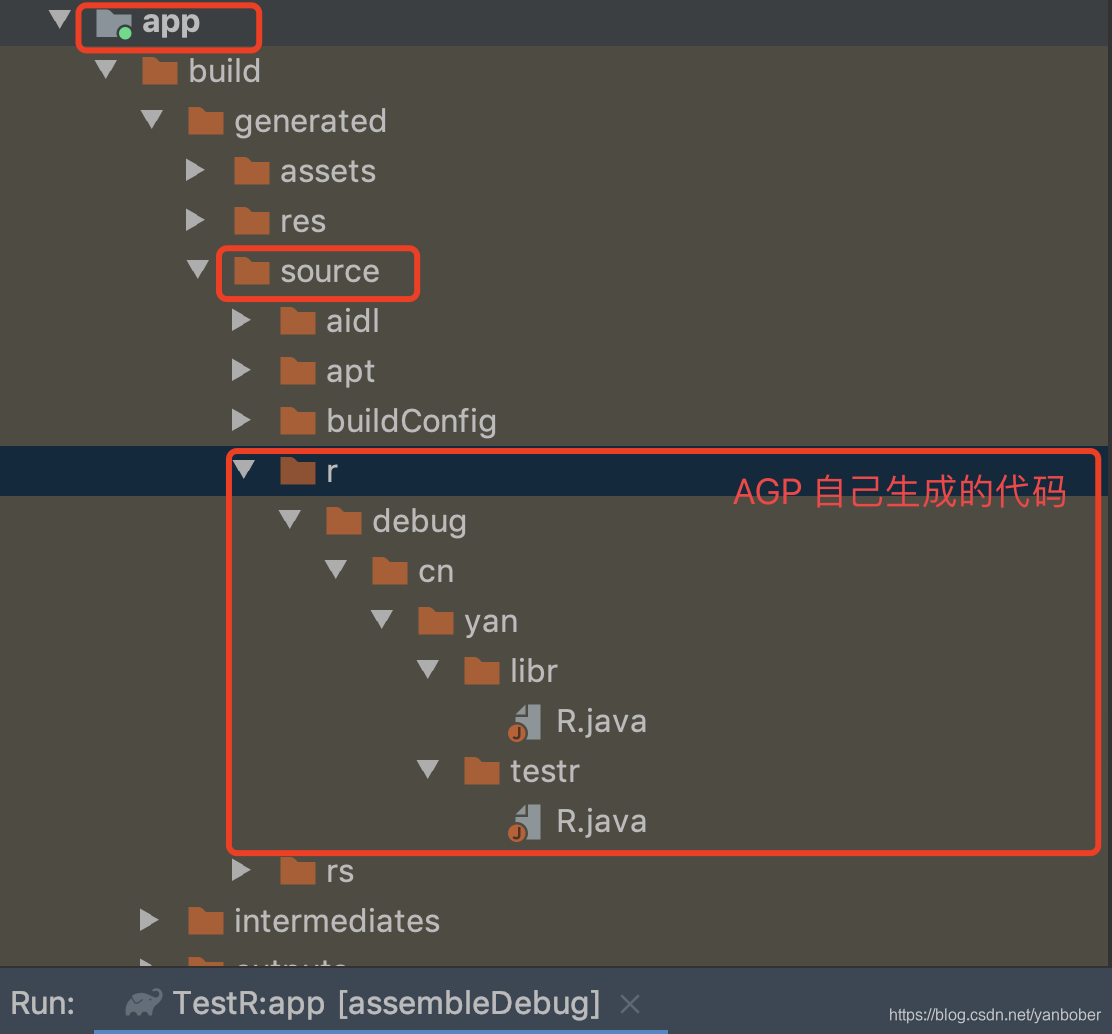Select the 'assets' folder label
This screenshot has height=1034, width=1112.
point(328,172)
